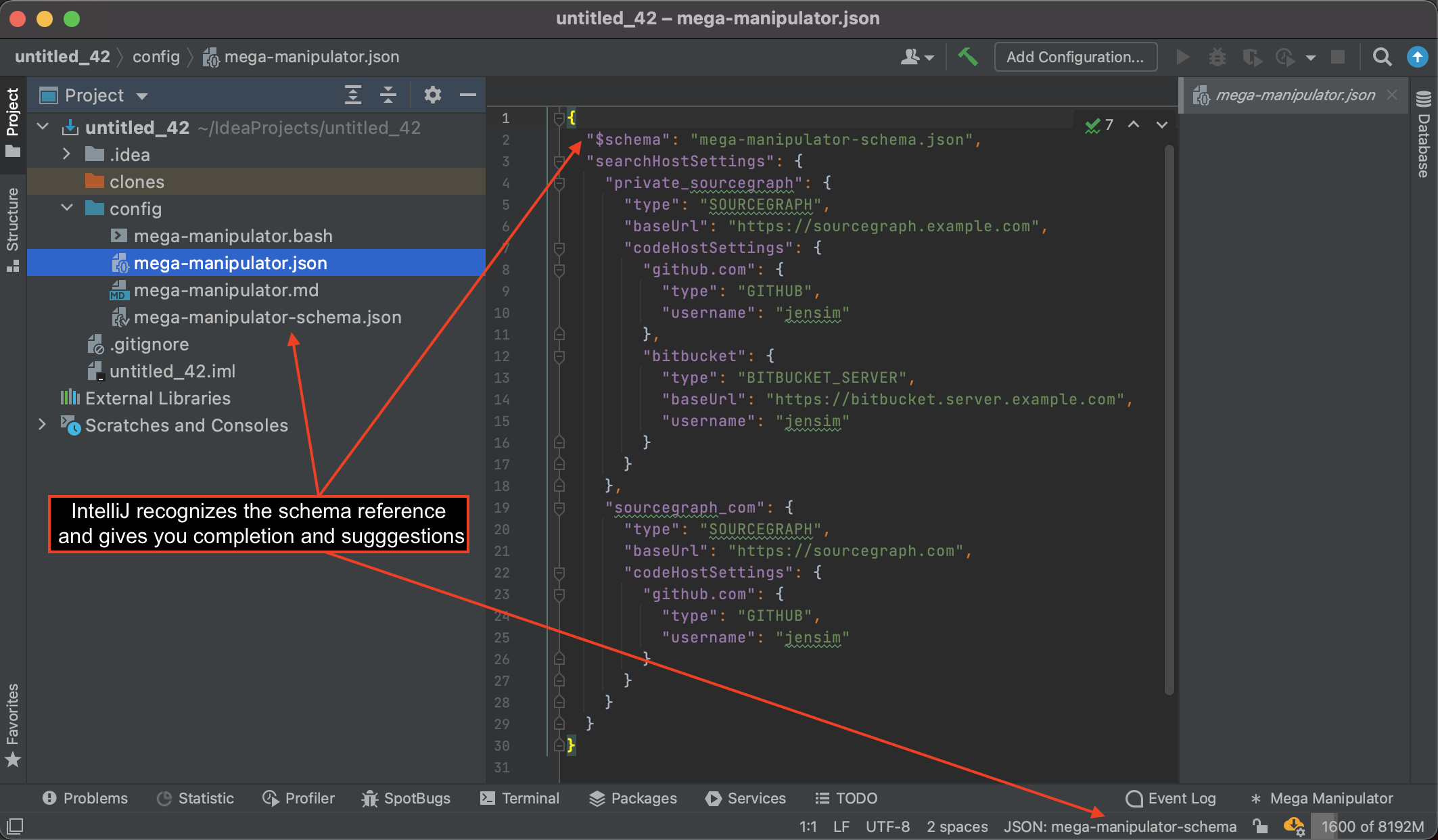This screenshot has width=1438, height=840.
Task: Click JSON: mega-manipulator-schema status widget
Action: (1120, 826)
